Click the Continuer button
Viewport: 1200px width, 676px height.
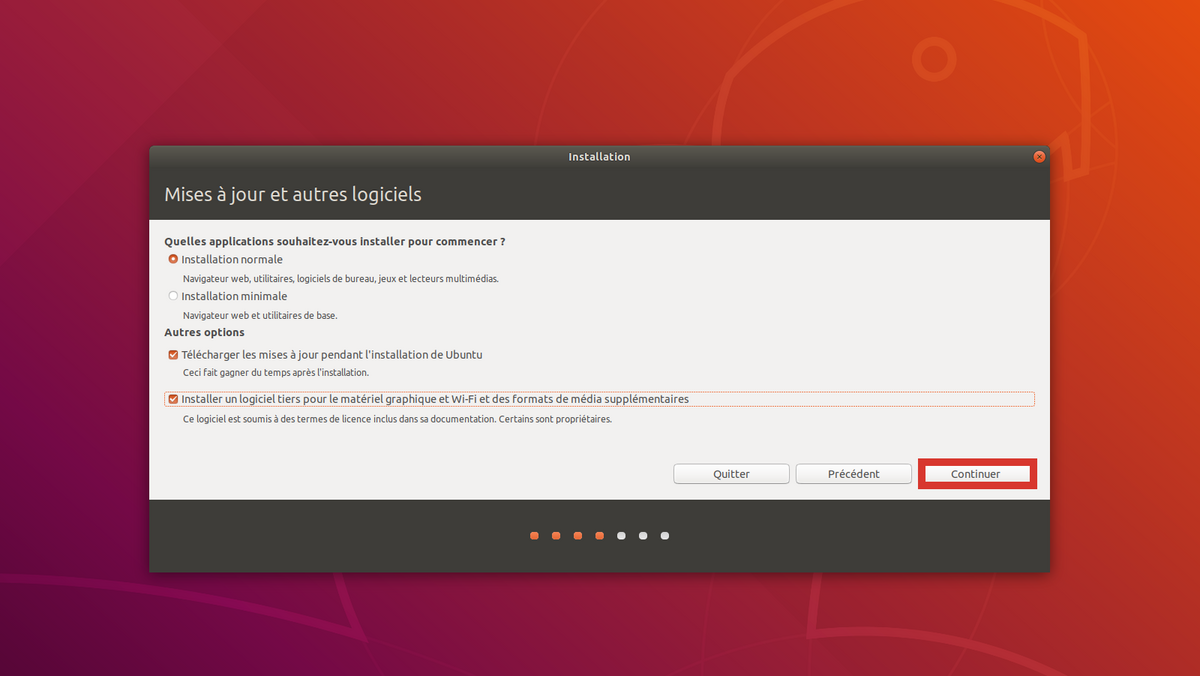click(976, 474)
